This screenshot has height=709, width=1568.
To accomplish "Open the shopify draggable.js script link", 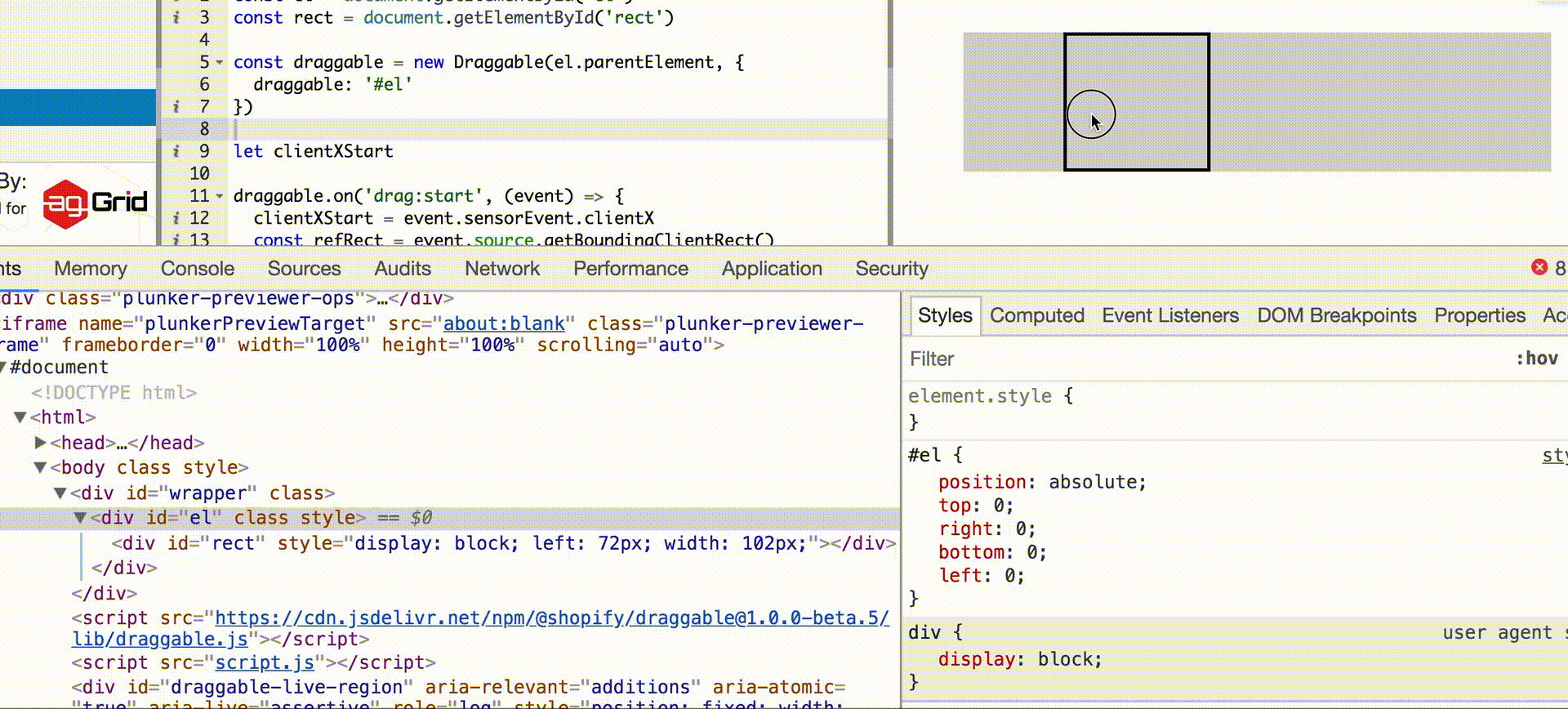I will click(x=480, y=628).
